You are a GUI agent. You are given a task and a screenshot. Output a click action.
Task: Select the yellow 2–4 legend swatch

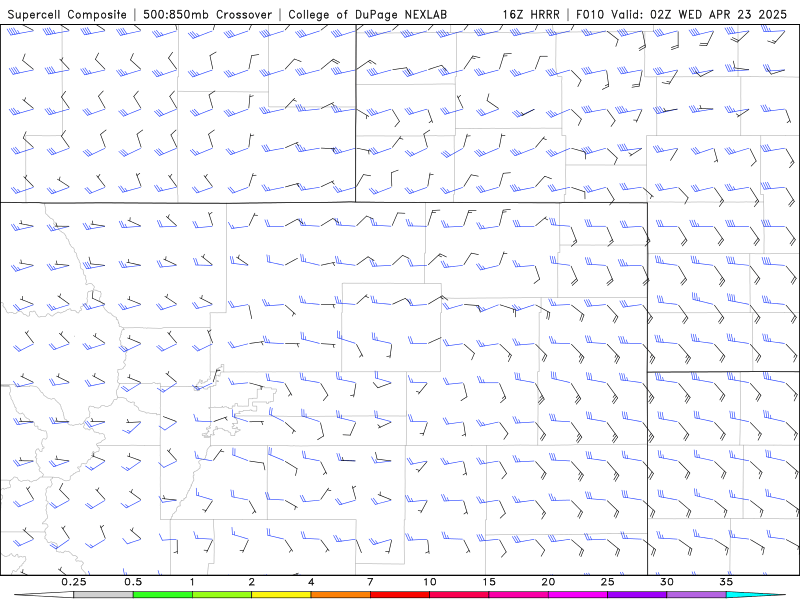[281, 595]
